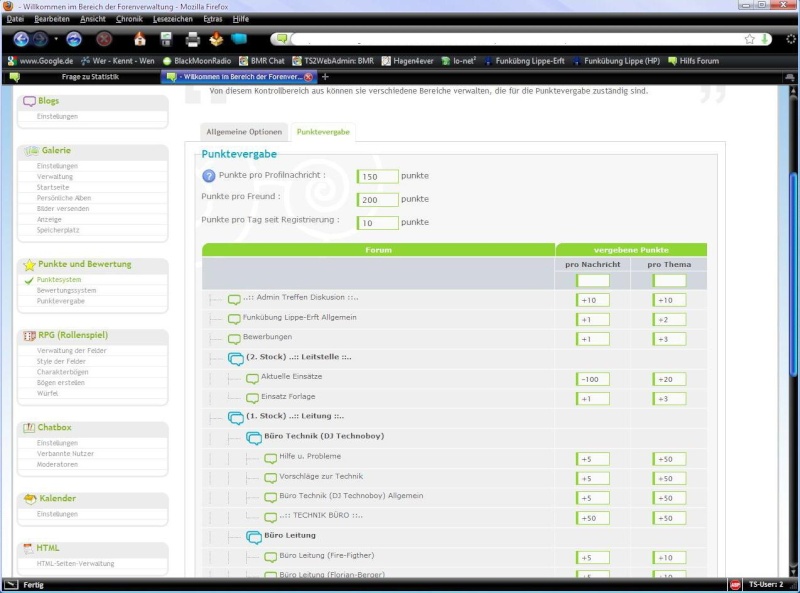Click the blue help icon beside Profilnachricht

[x=209, y=176]
